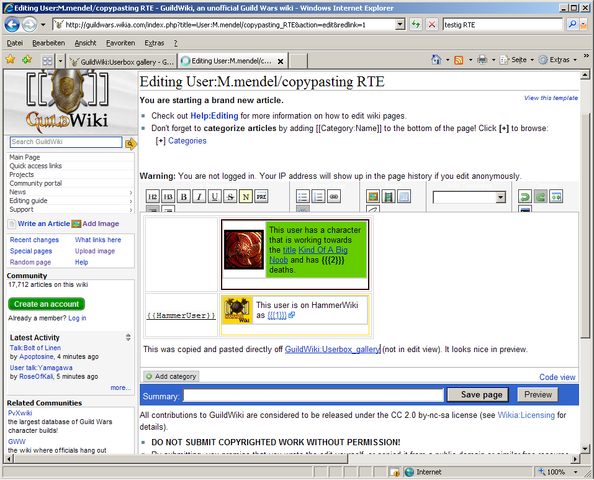This screenshot has width=594, height=480.
Task: Click the search magnifier in browser search box
Action: pyautogui.click(x=572, y=25)
